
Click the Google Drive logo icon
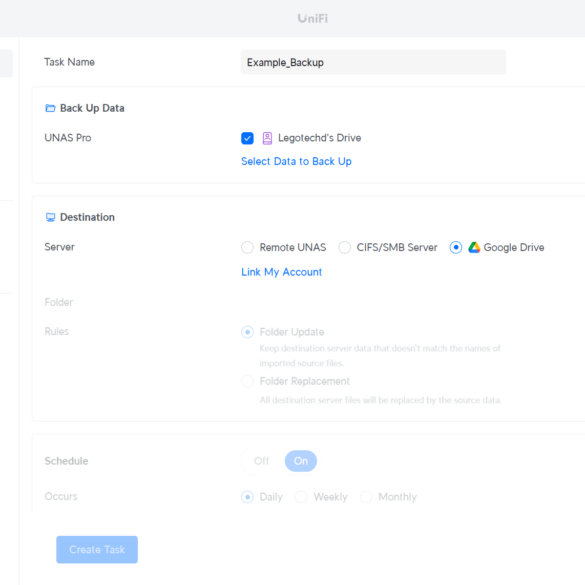coord(474,247)
